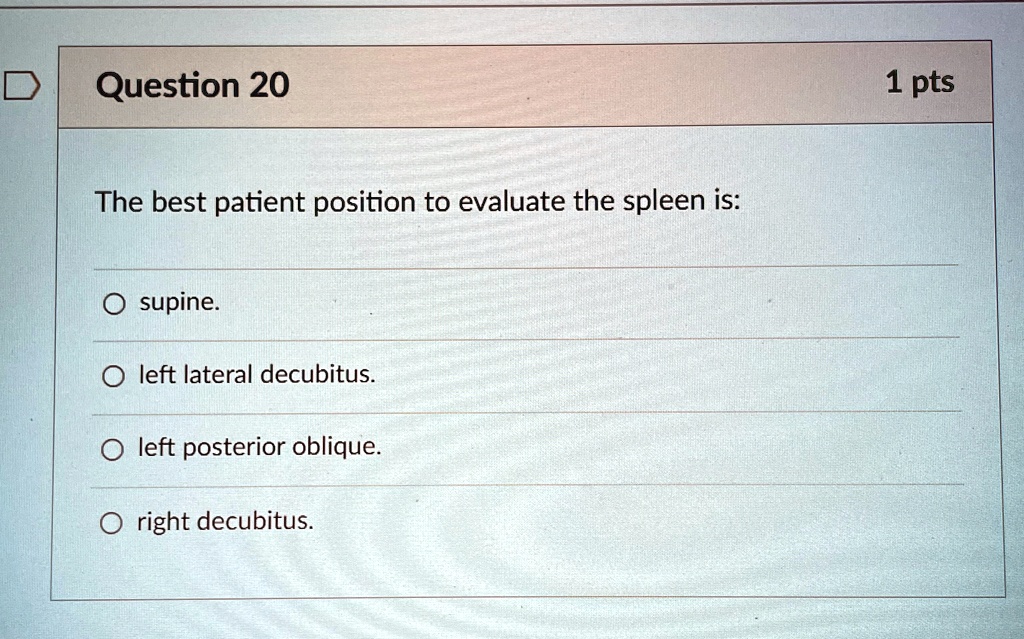Select the left lateral decubitus option
Image resolution: width=1024 pixels, height=639 pixels.
click(x=112, y=375)
